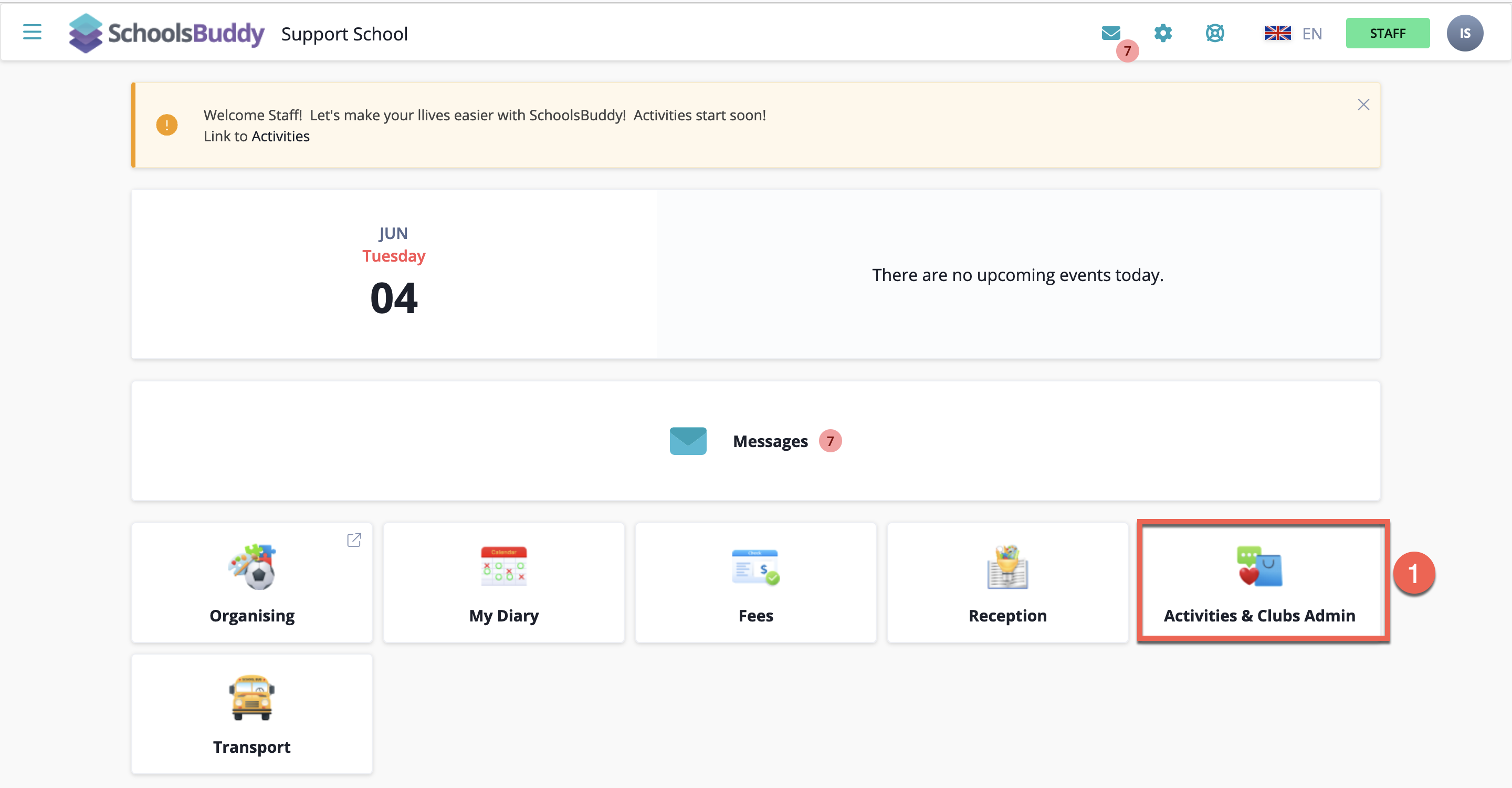This screenshot has height=788, width=1512.
Task: Click the Messages unread count badge
Action: 830,441
